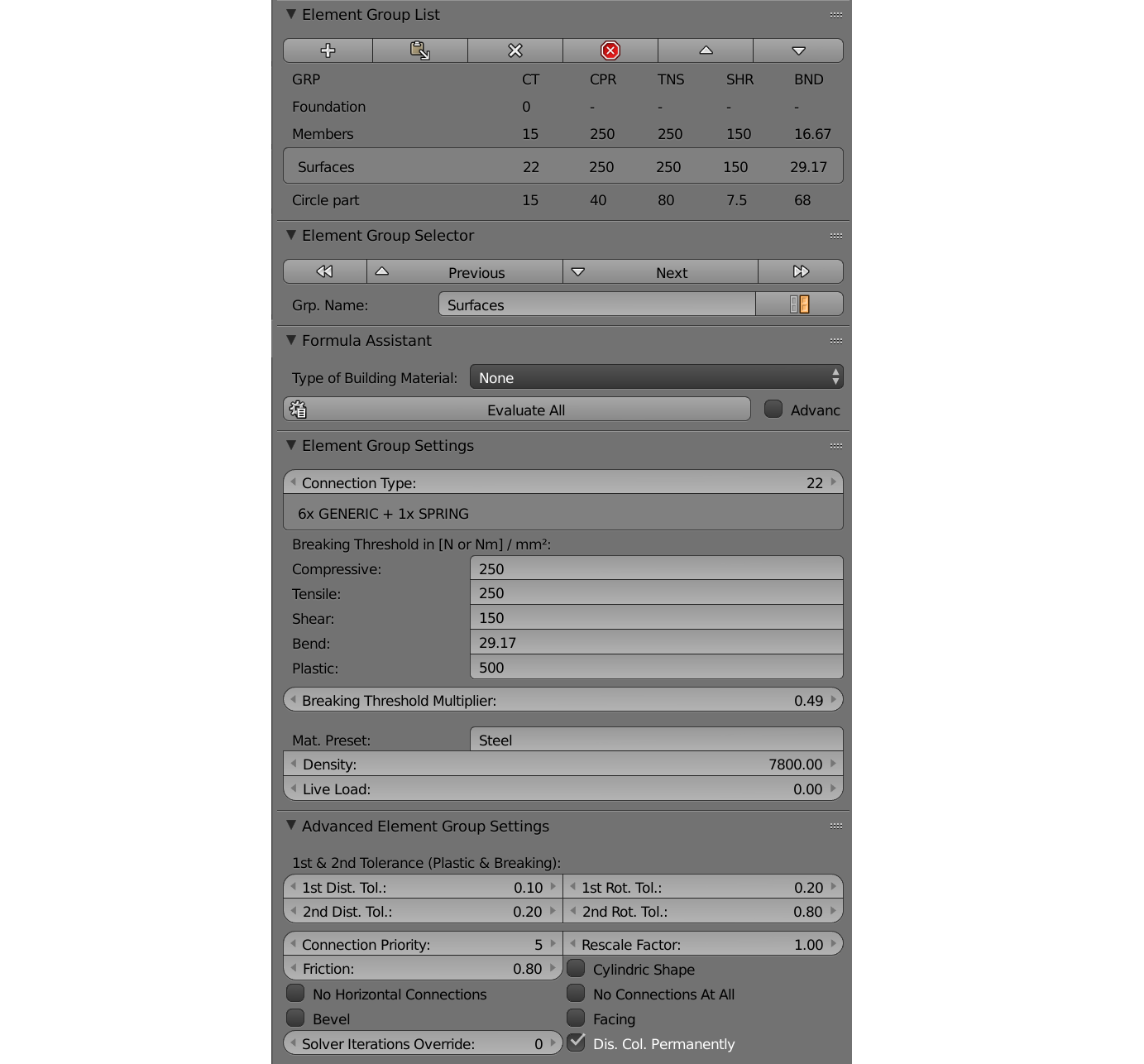Click the Compressive threshold field
Image resolution: width=1144 pixels, height=1064 pixels.
(656, 568)
